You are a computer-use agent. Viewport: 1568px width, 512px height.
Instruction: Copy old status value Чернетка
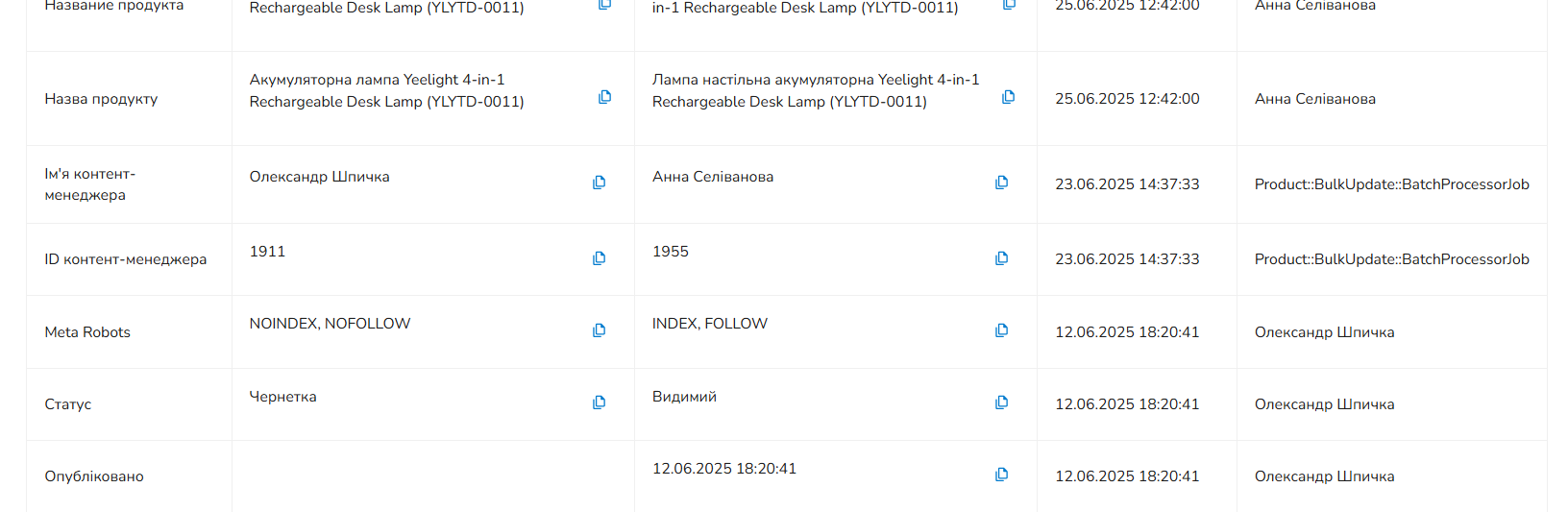tap(599, 402)
